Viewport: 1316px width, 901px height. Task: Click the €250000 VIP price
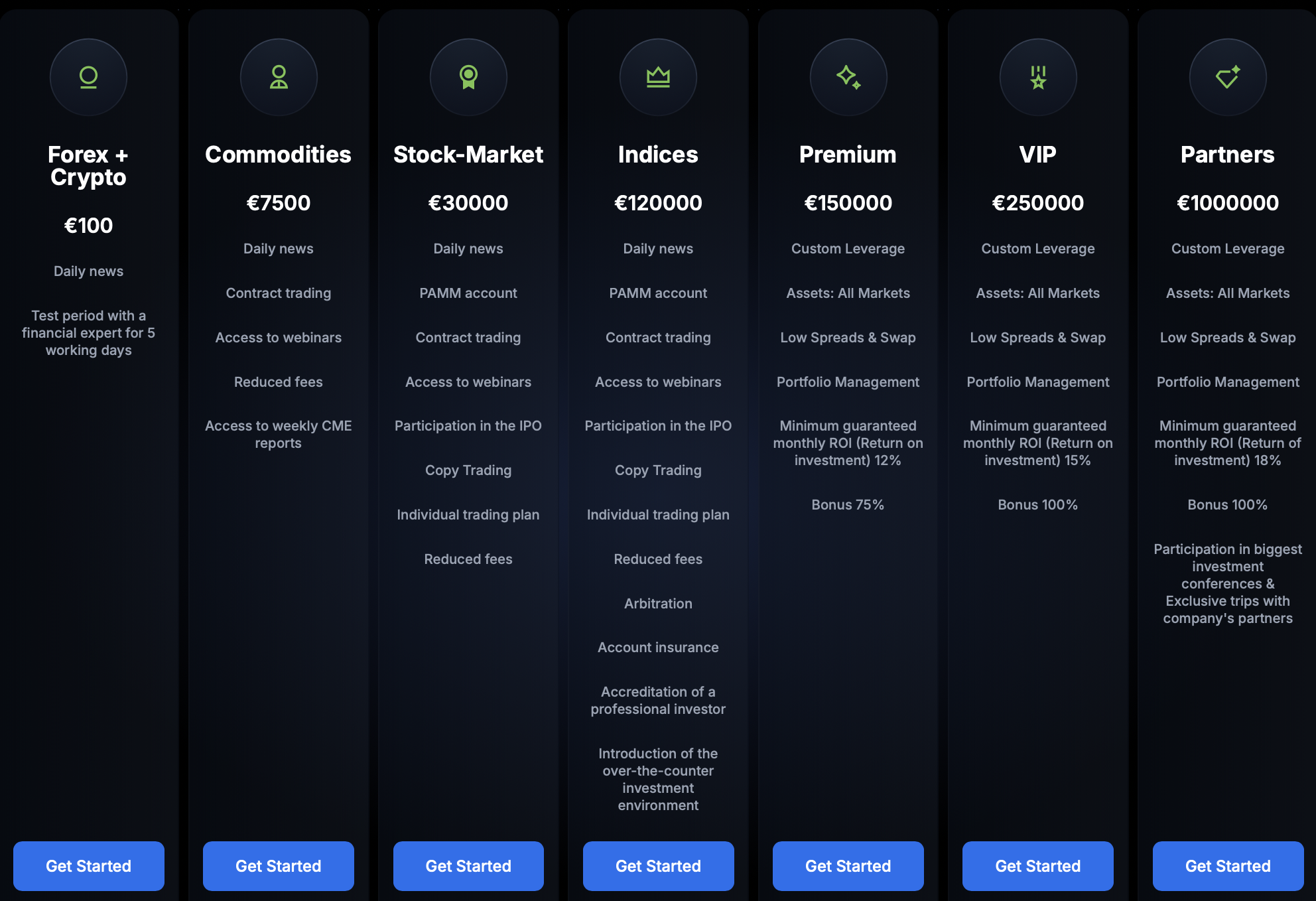(x=1038, y=203)
